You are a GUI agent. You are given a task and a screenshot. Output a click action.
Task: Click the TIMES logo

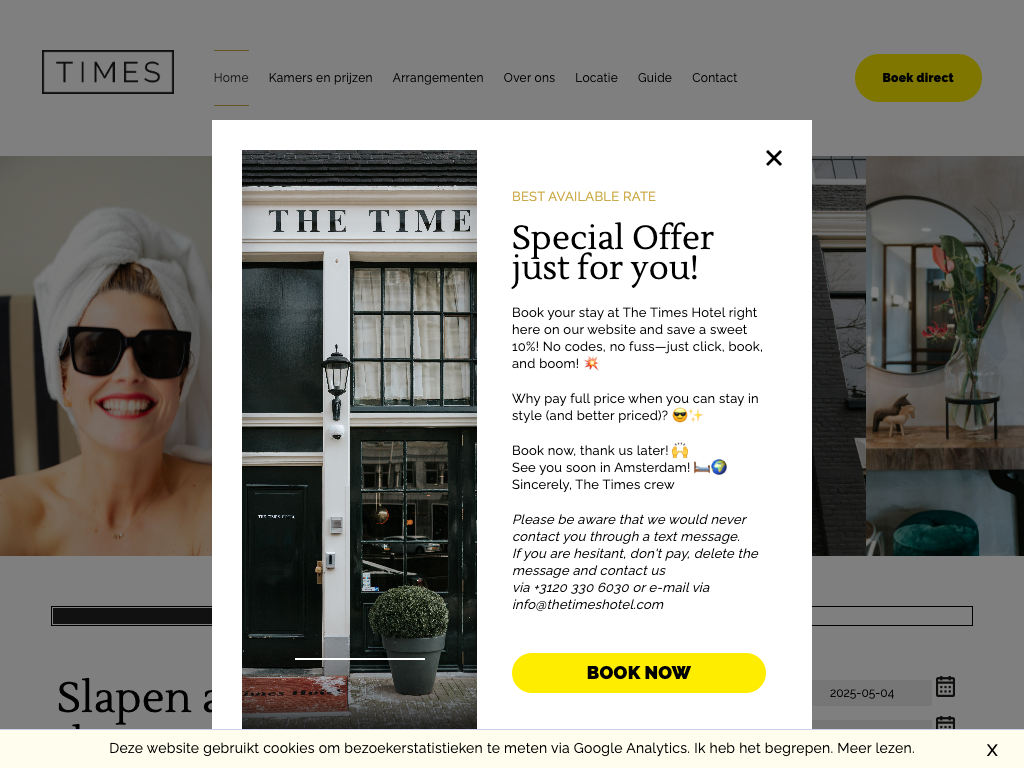108,72
